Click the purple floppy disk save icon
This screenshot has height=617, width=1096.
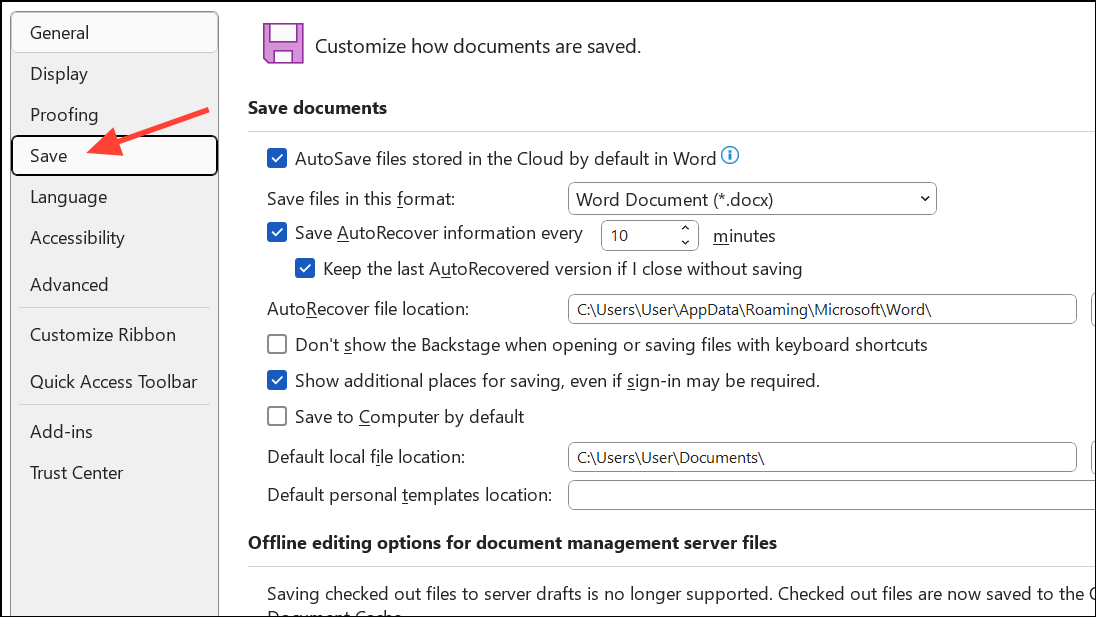point(283,45)
